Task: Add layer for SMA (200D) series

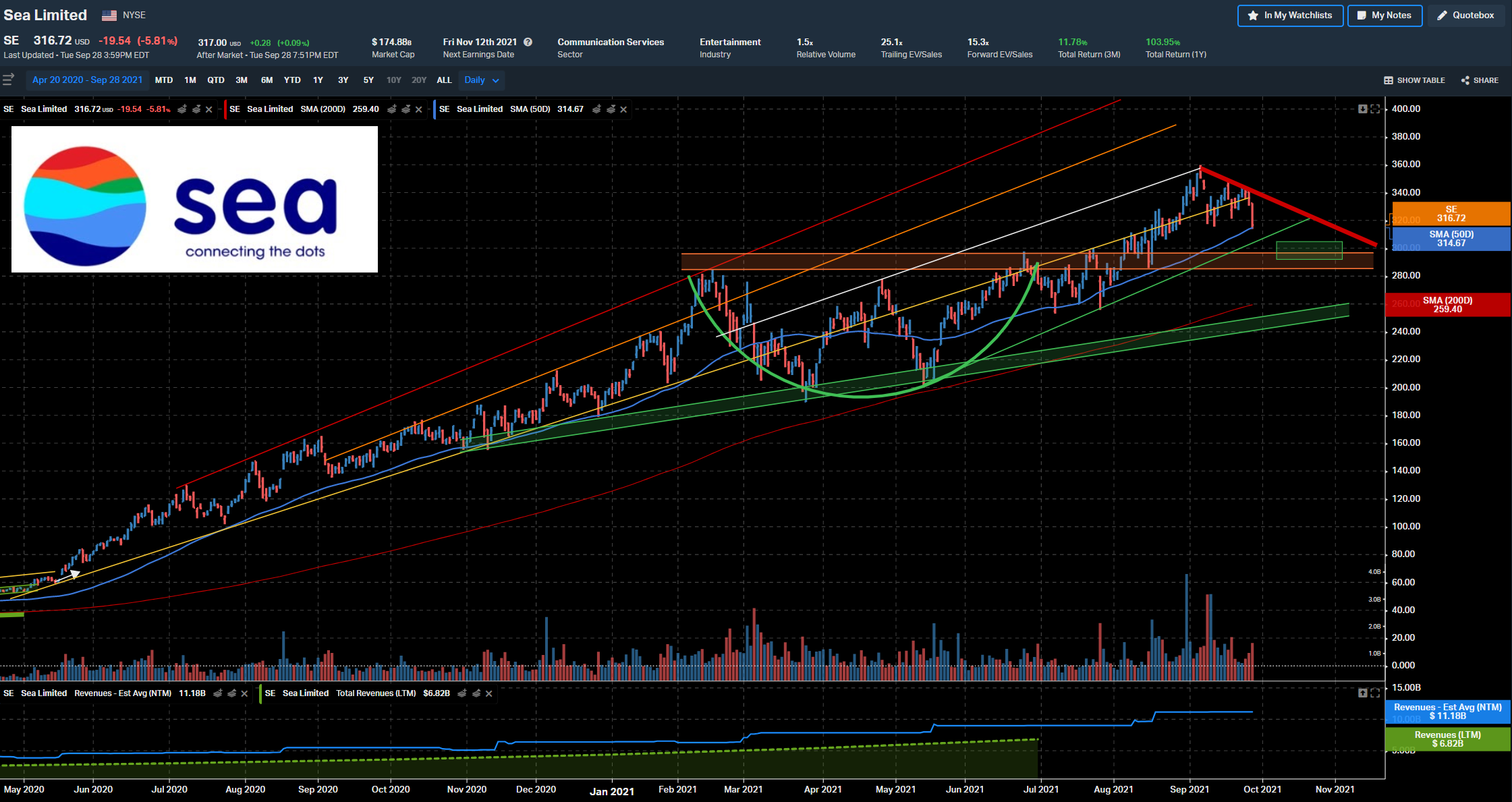Action: (392, 109)
